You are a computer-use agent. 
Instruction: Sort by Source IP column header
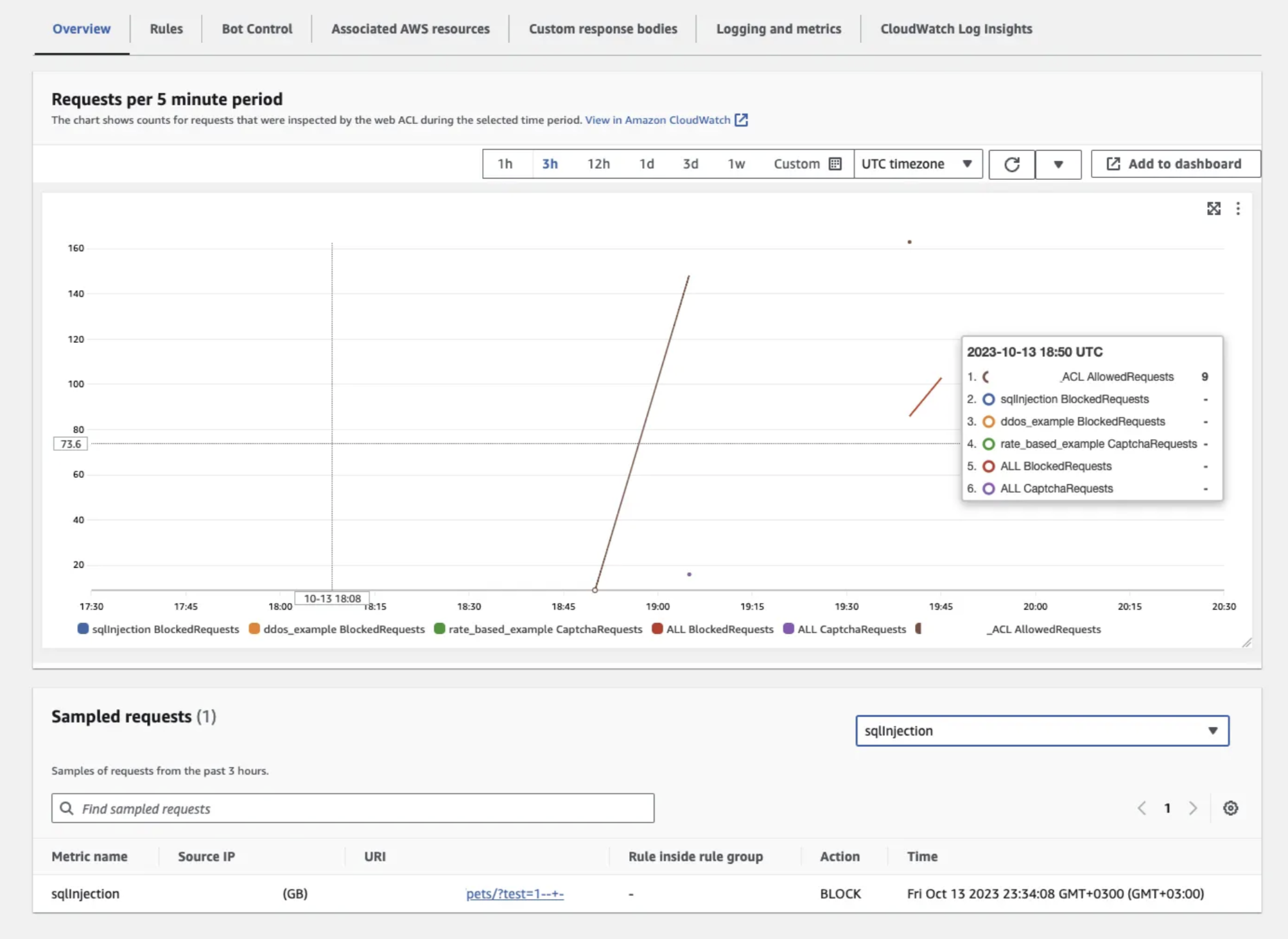[x=206, y=856]
